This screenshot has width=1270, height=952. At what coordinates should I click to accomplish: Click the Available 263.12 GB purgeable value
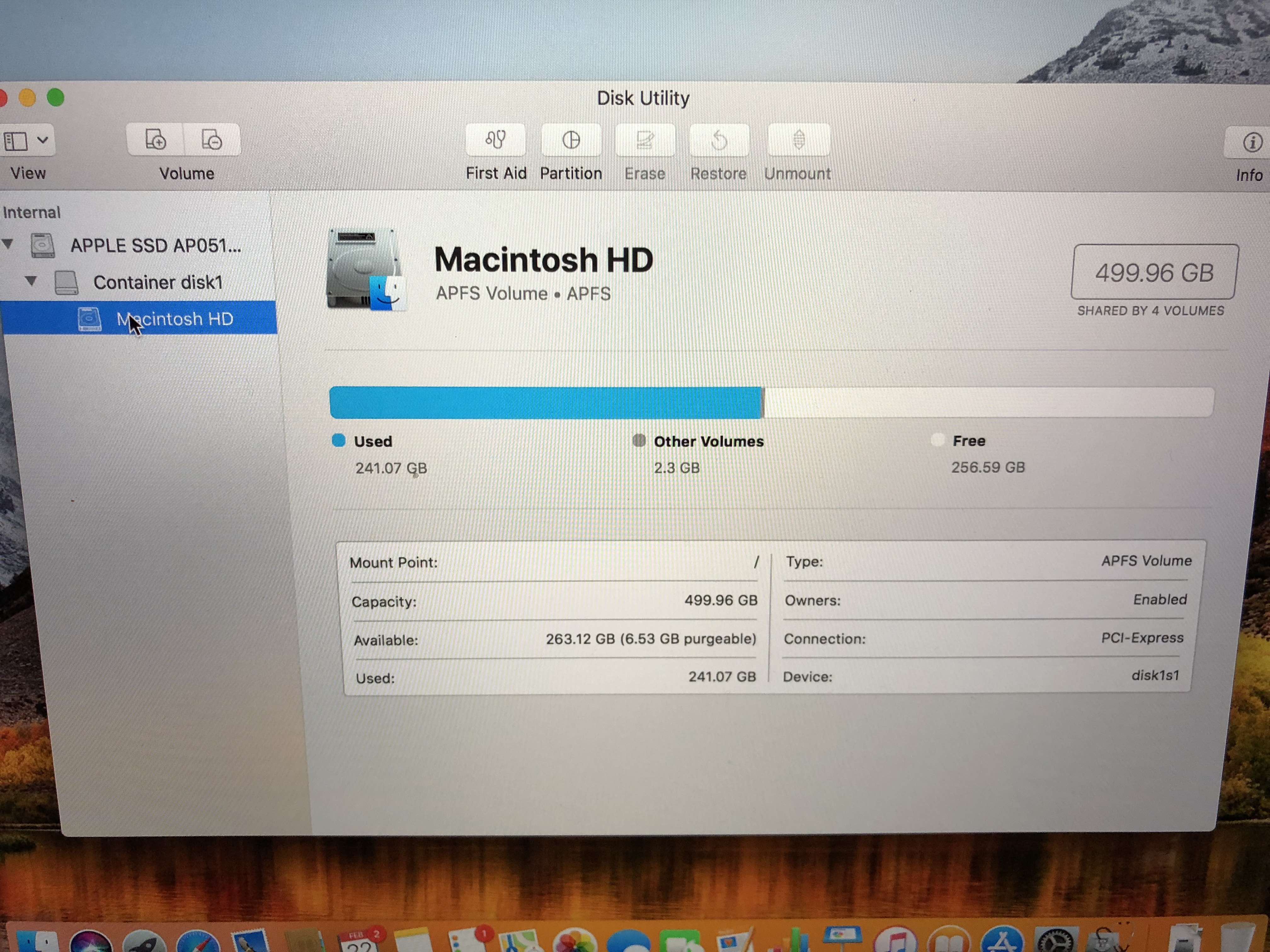650,639
